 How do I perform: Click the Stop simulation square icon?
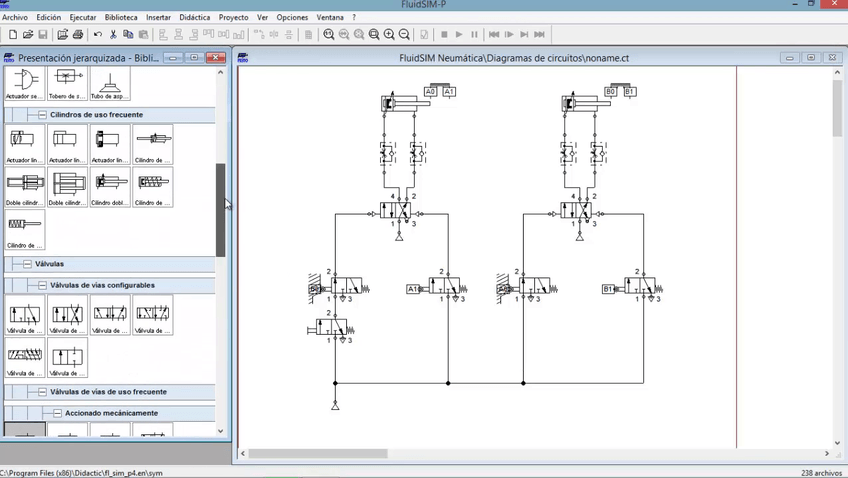click(x=444, y=35)
